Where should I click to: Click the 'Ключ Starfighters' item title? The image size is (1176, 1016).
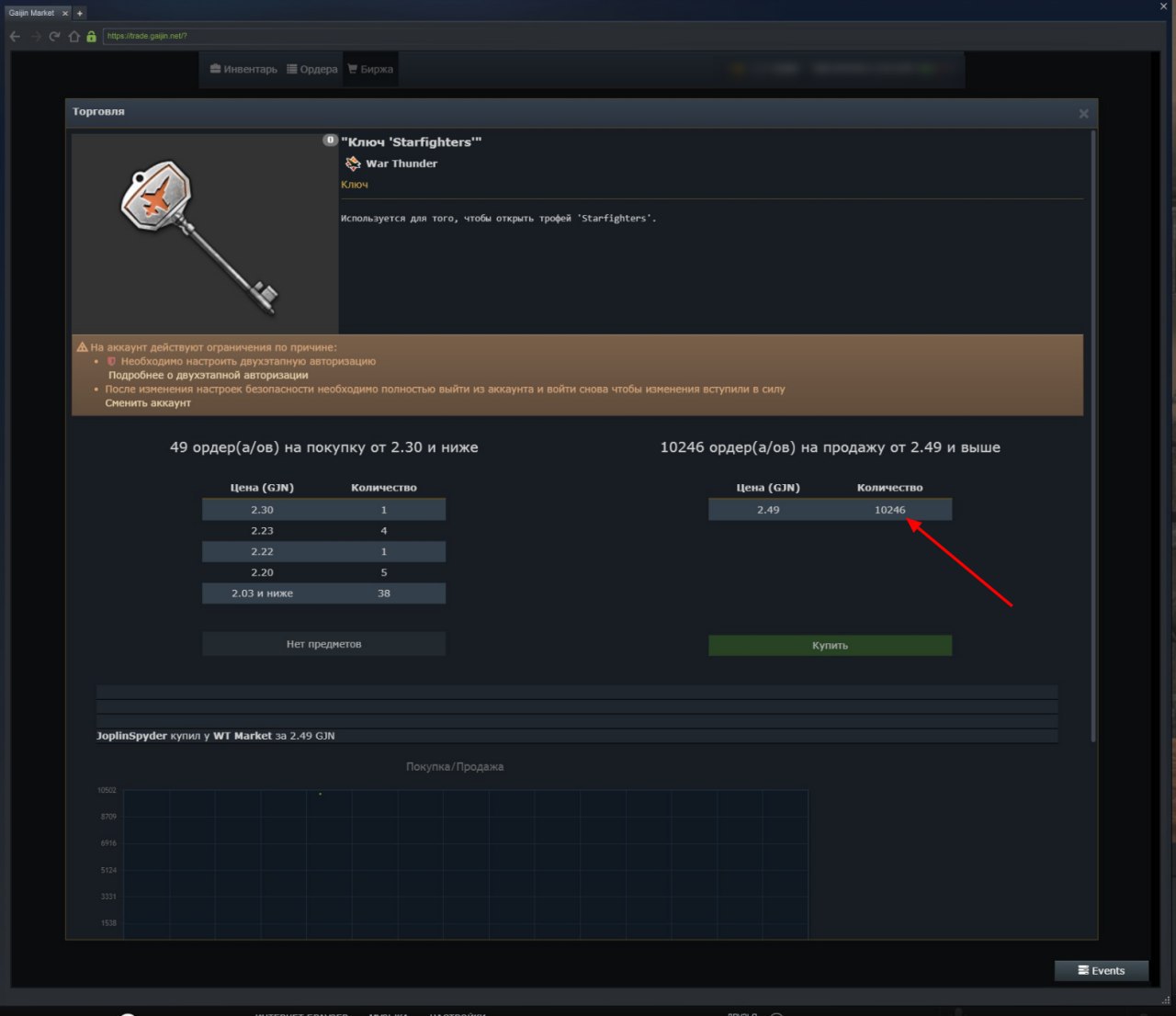point(412,142)
